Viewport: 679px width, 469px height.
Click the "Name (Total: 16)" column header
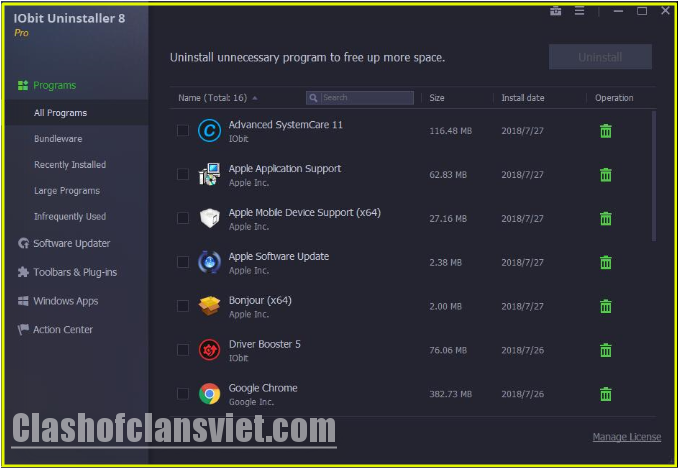[x=212, y=98]
